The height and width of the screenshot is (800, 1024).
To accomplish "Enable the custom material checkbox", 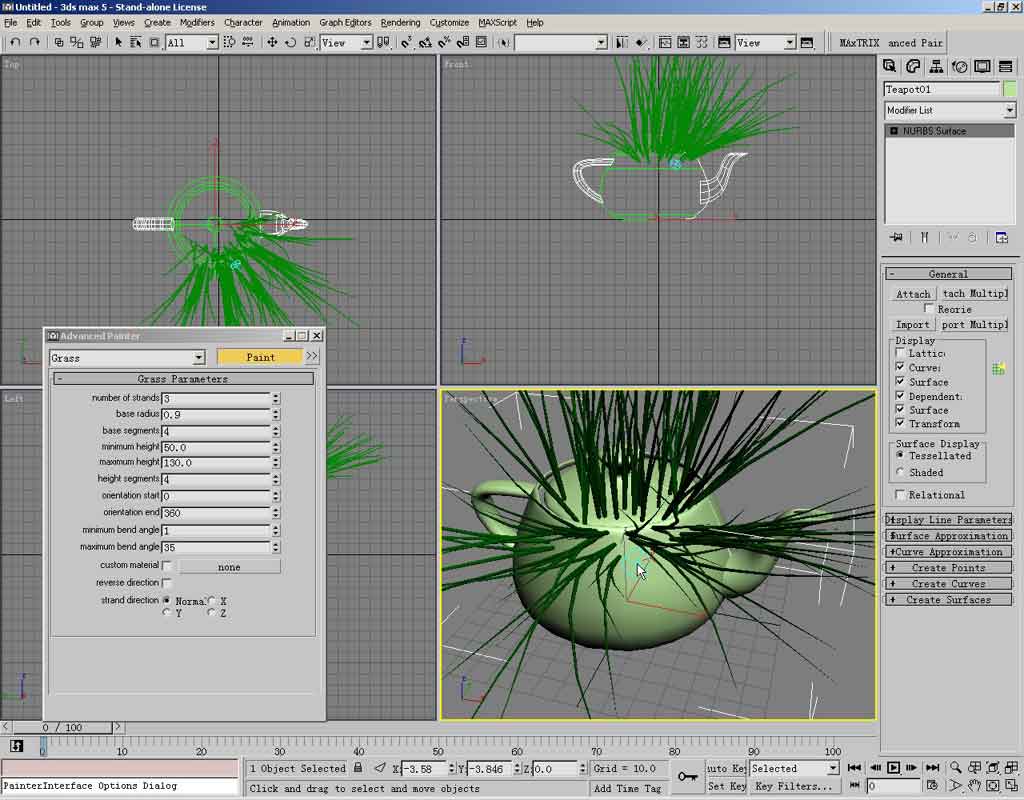I will click(167, 566).
